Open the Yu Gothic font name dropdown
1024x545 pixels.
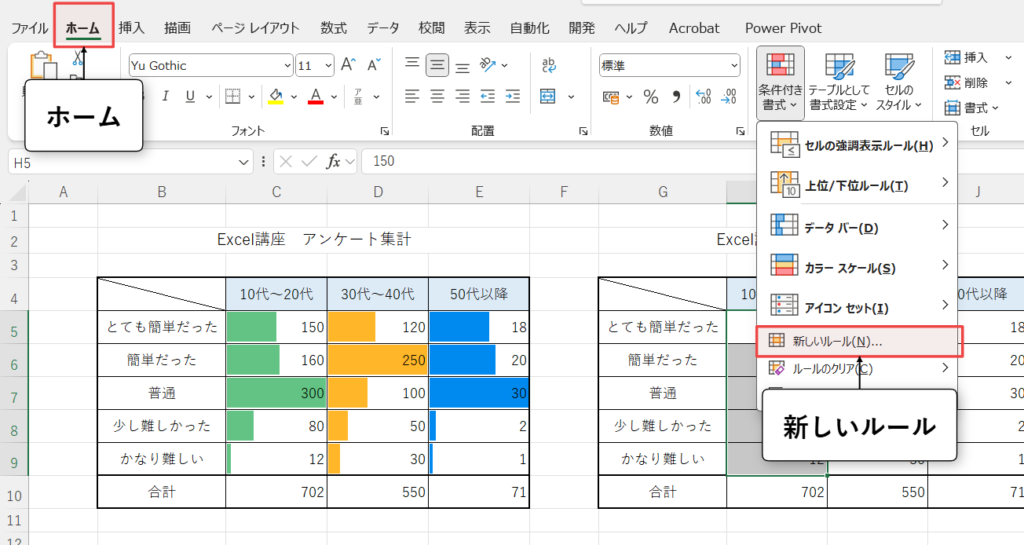pos(285,66)
